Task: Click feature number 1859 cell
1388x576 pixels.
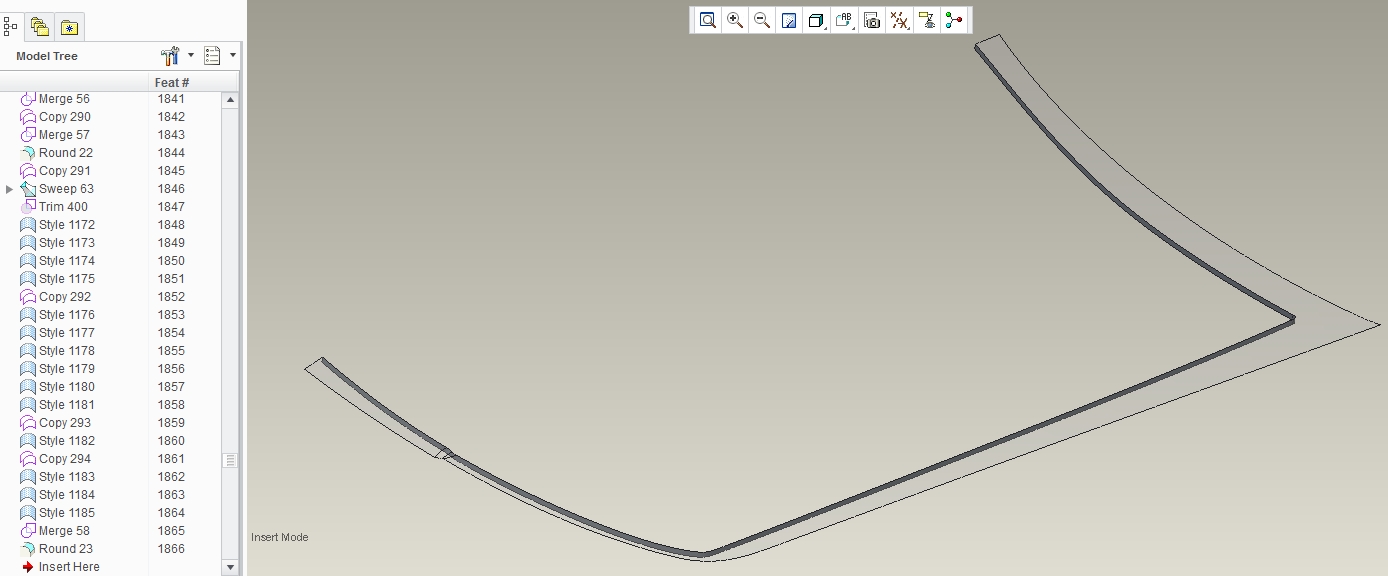Action: 171,423
